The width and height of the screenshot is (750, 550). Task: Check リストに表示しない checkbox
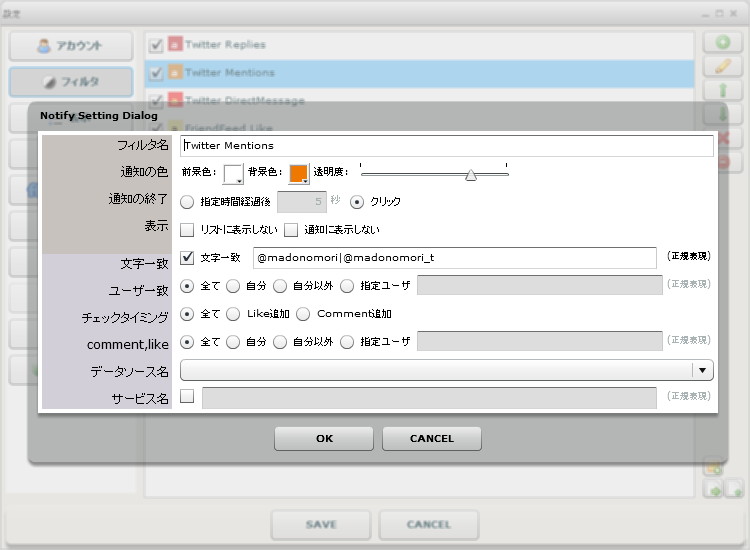(187, 230)
